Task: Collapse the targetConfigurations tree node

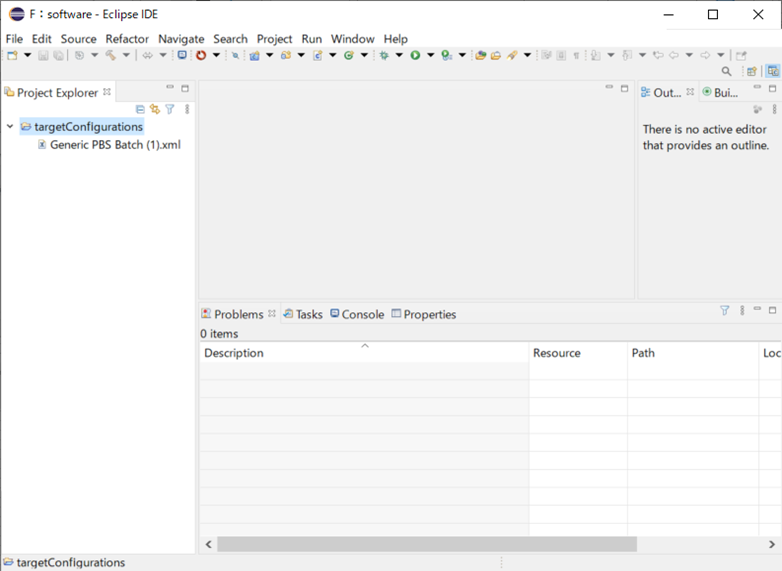Action: tap(10, 127)
